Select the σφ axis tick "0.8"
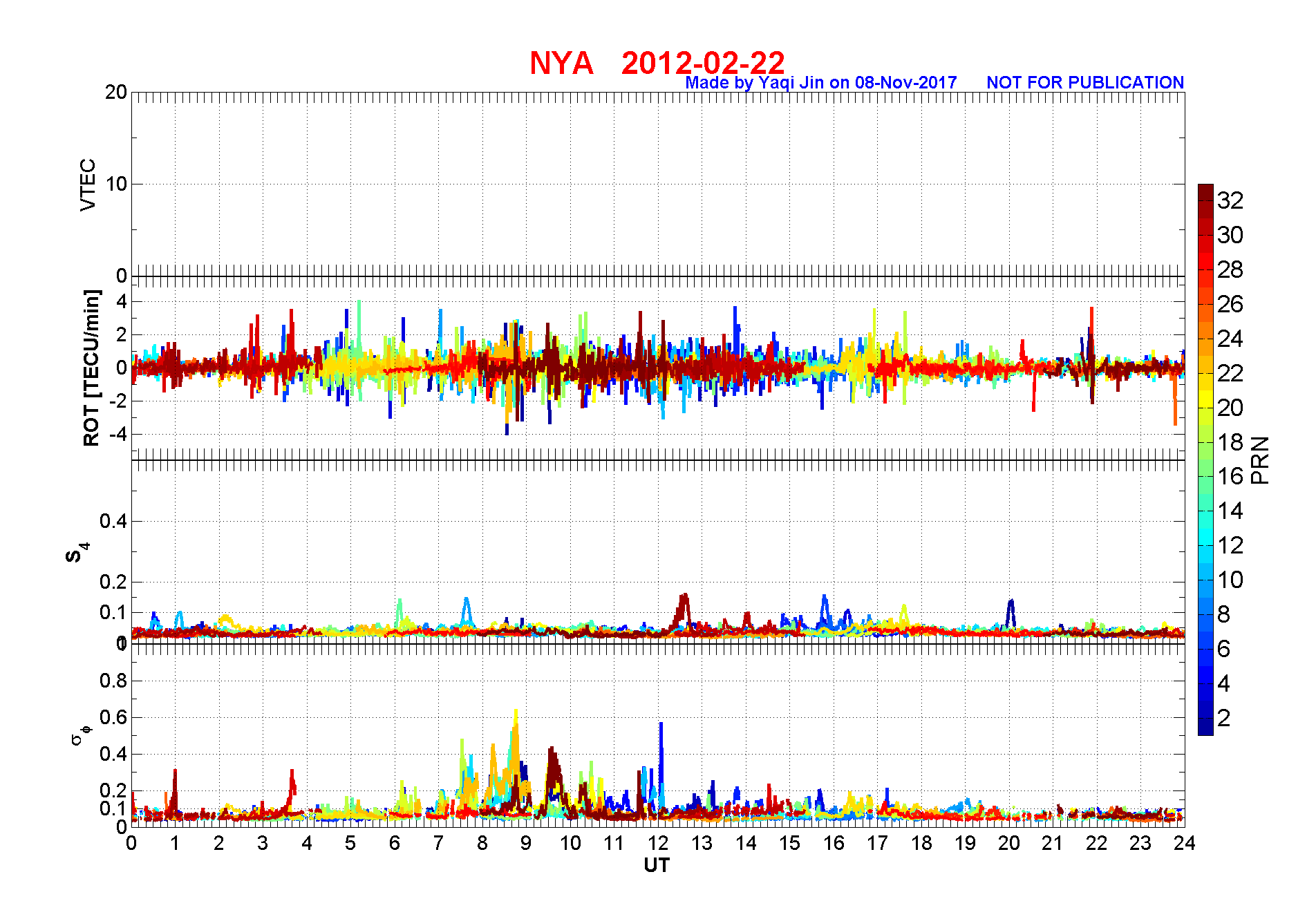This screenshot has height=919, width=1316. pyautogui.click(x=113, y=681)
